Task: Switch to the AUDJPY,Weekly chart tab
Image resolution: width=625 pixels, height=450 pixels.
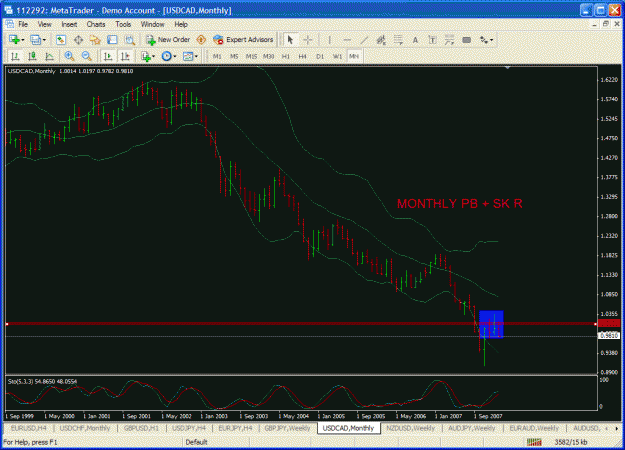Action: 472,428
